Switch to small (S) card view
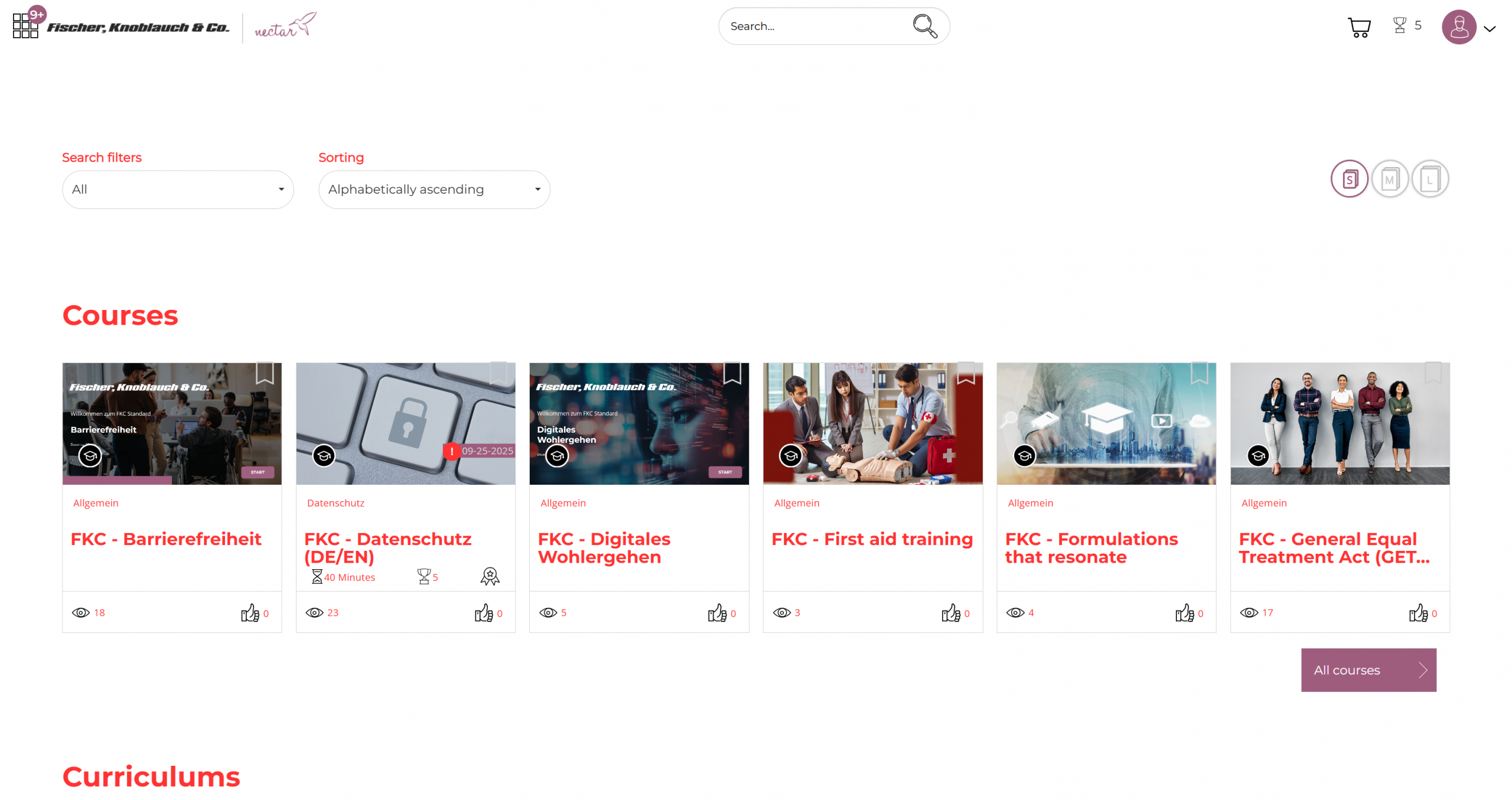 [x=1349, y=179]
